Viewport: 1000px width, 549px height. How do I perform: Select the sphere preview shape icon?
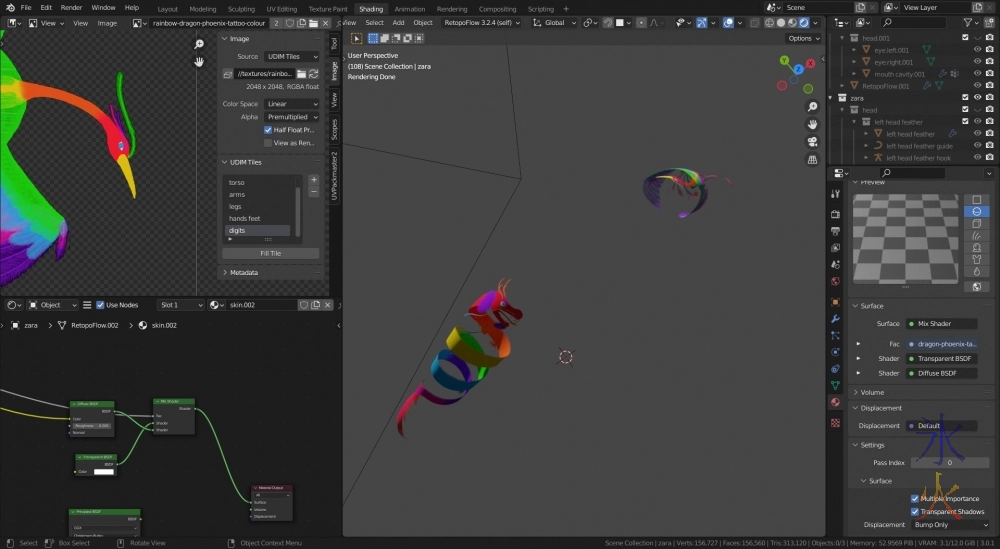[x=975, y=212]
